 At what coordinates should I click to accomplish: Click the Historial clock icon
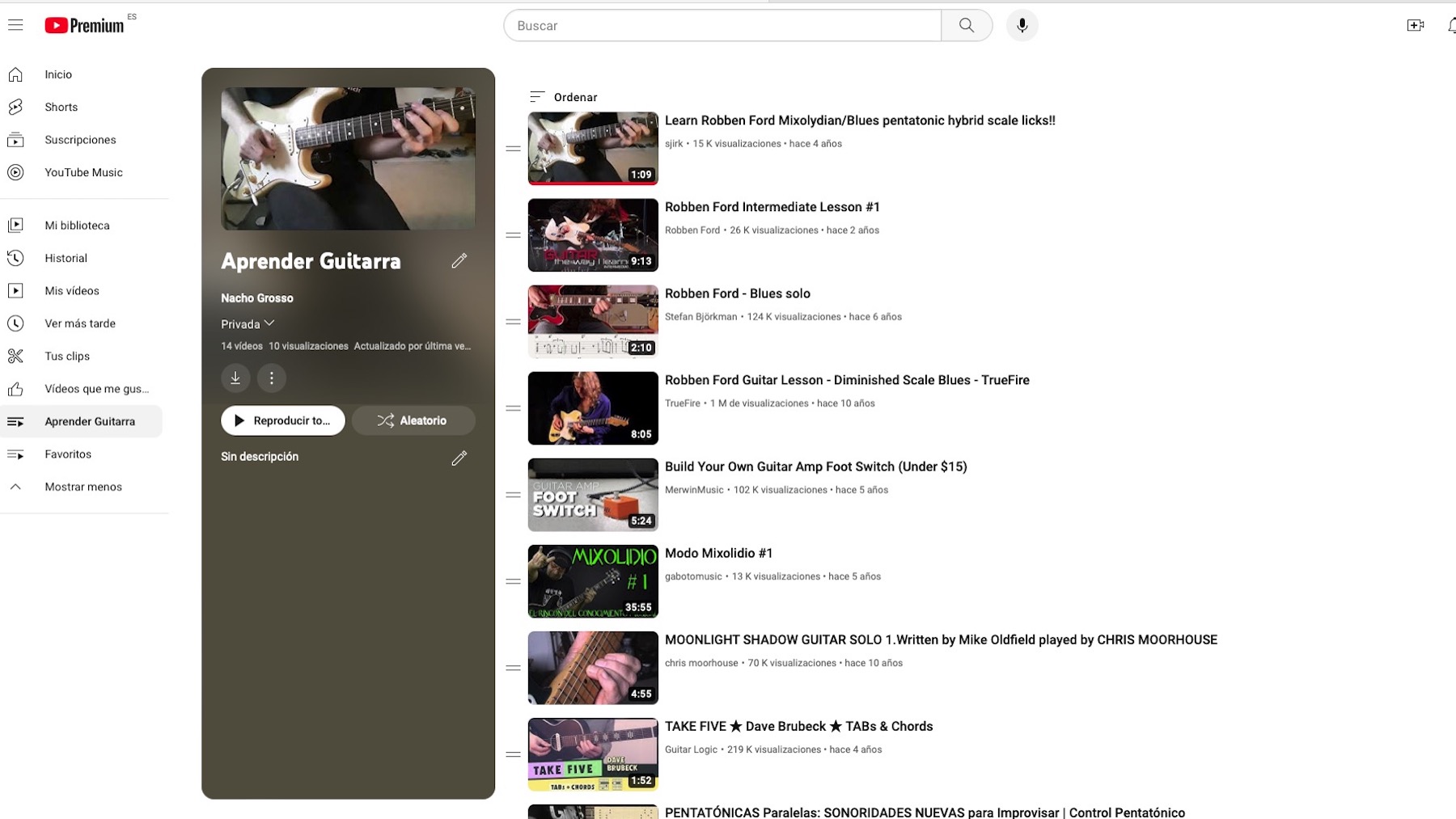(15, 258)
